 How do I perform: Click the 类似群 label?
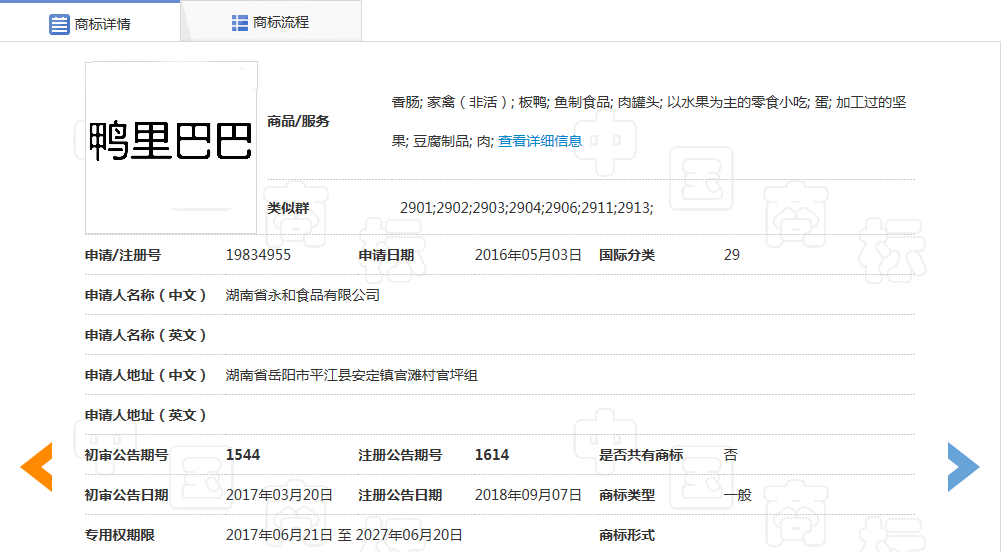(288, 208)
